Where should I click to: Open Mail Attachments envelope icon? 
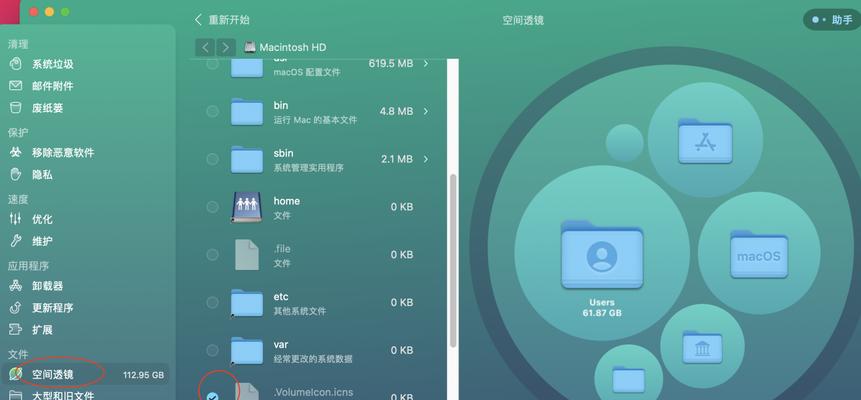[x=15, y=86]
